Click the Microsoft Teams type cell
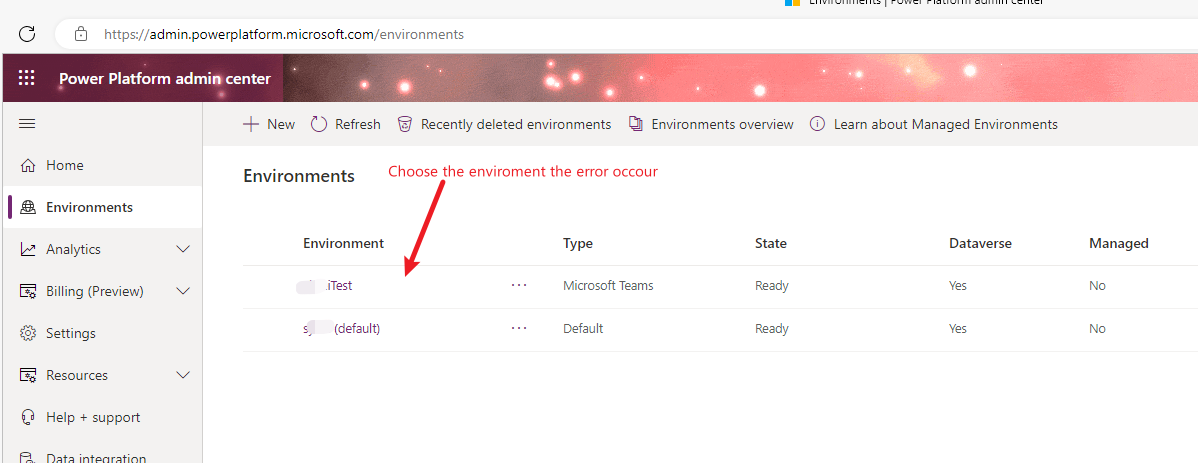1198x463 pixels. [608, 286]
